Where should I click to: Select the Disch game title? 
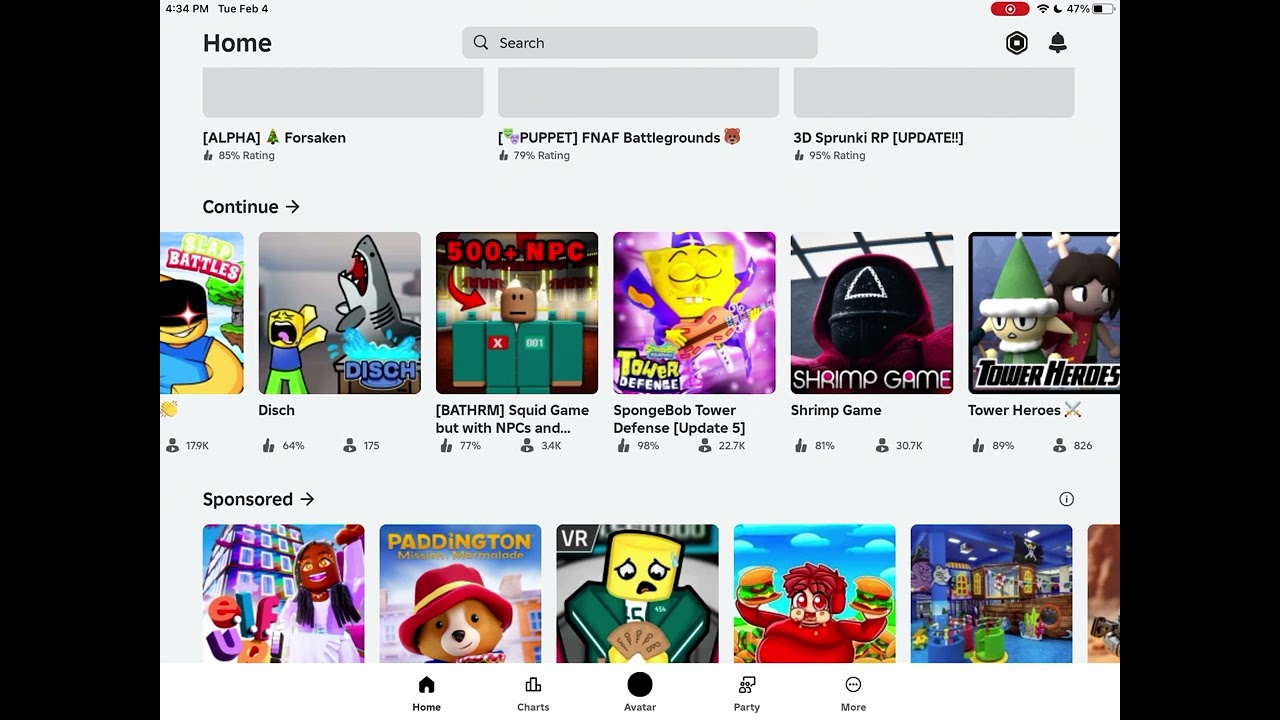pyautogui.click(x=276, y=410)
